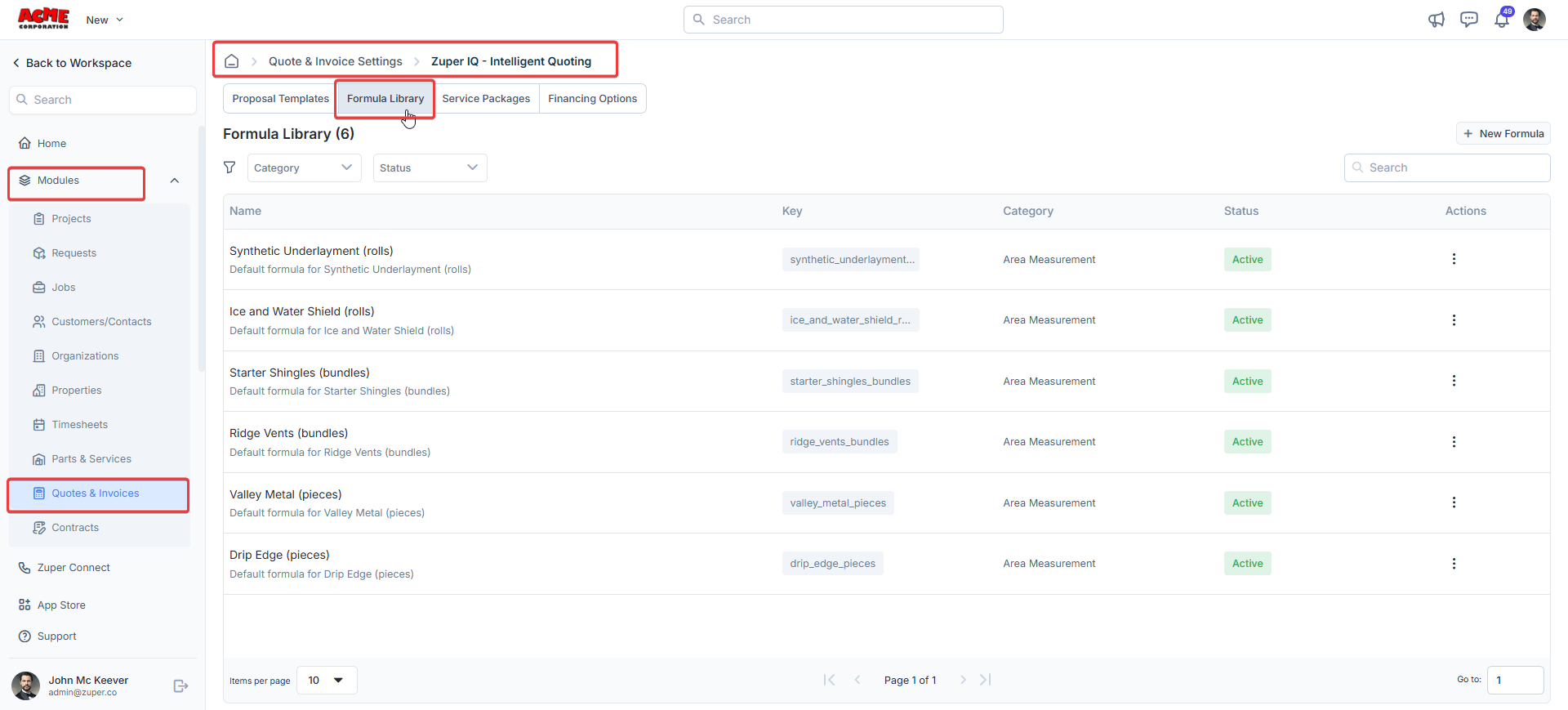This screenshot has height=710, width=1568.
Task: Open Organizations in the sidebar
Action: [x=99, y=356]
